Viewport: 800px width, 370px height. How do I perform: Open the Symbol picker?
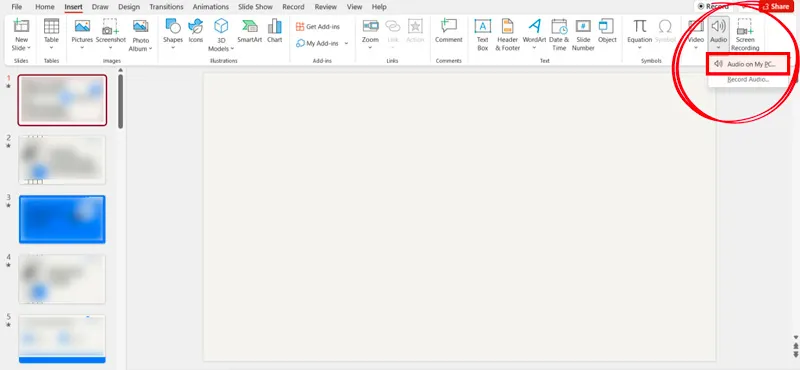point(665,31)
